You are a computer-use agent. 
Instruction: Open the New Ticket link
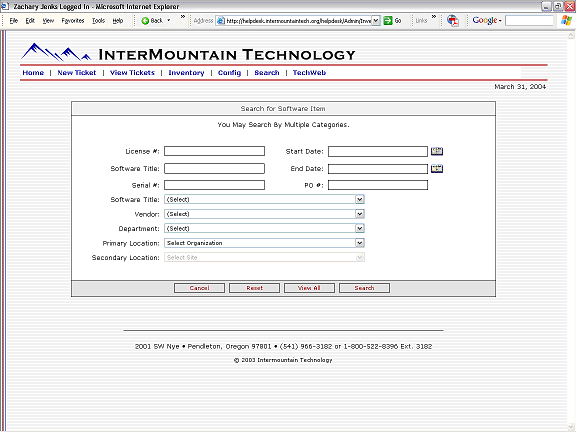[x=76, y=73]
